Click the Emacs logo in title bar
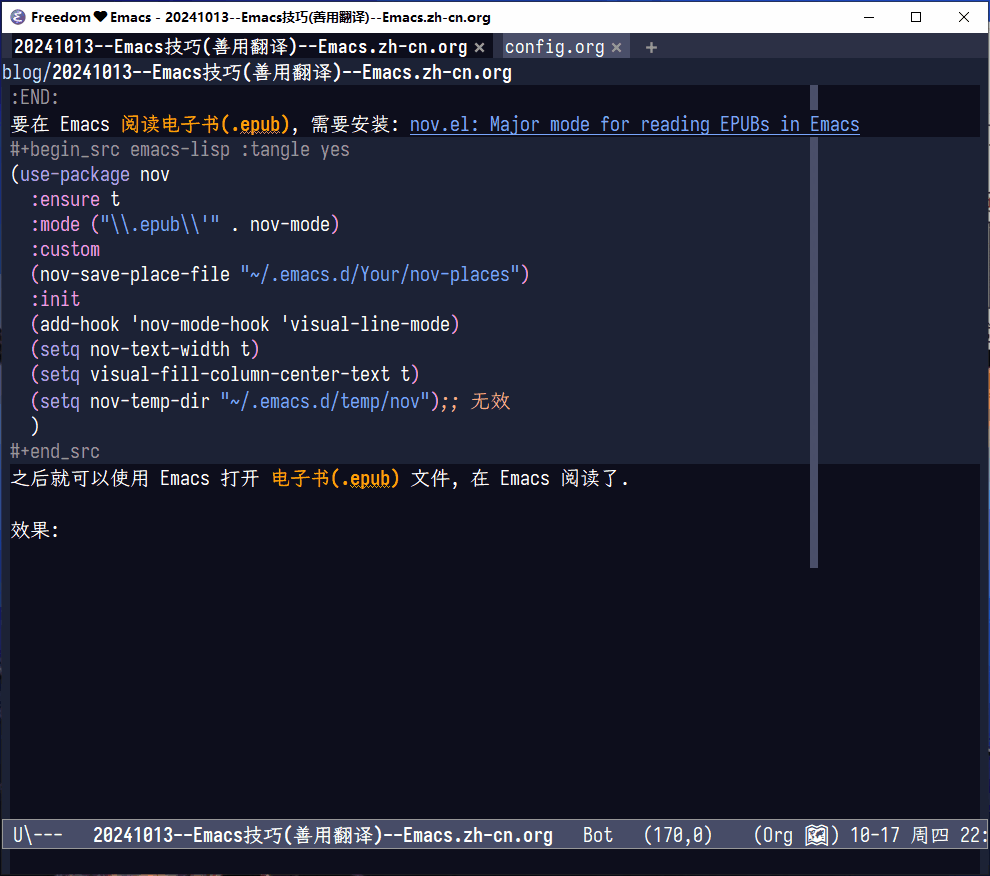The width and height of the screenshot is (990, 876). [18, 17]
